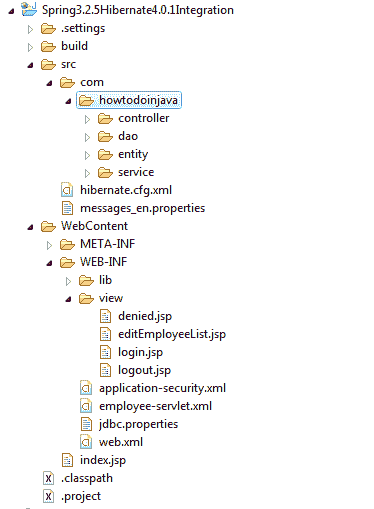Click the logout.jsp file icon
374x509 pixels.
click(x=105, y=370)
